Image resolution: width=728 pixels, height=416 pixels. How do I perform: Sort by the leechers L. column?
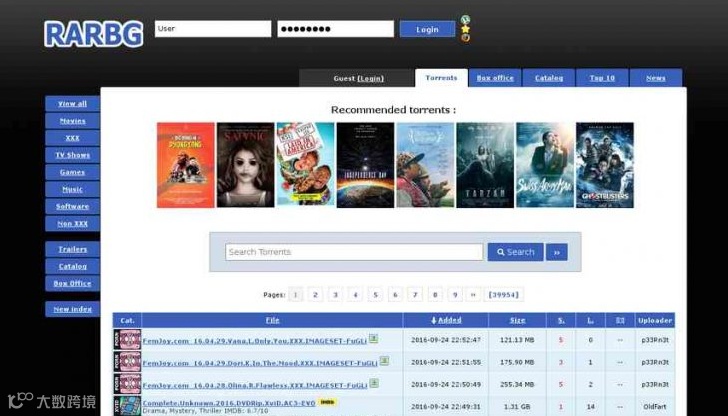[591, 320]
